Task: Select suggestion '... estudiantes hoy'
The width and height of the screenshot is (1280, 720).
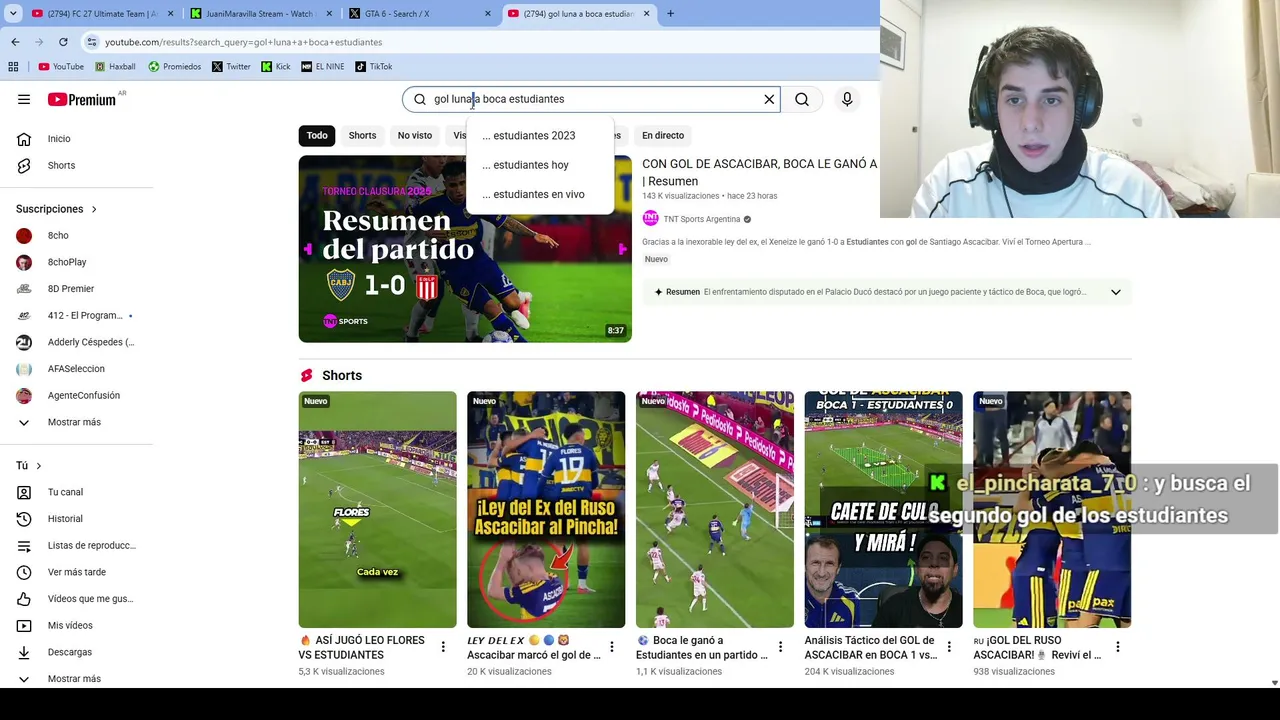Action: coord(540,165)
